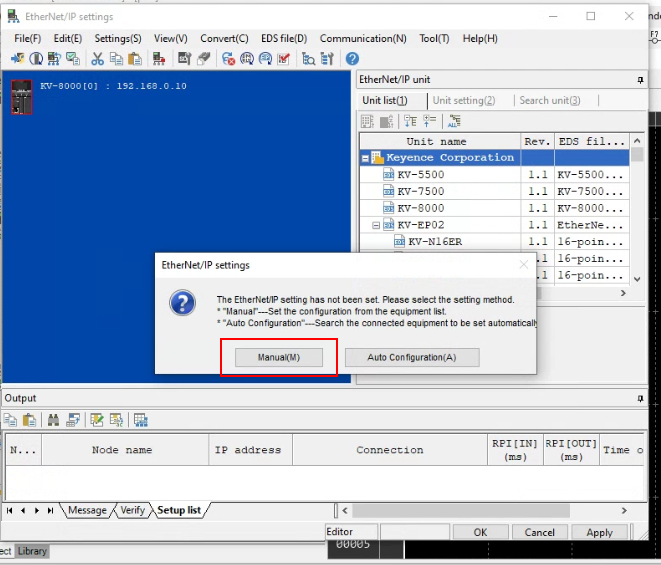This screenshot has height=565, width=661.
Task: Open help with the blue question mark icon
Action: point(352,59)
